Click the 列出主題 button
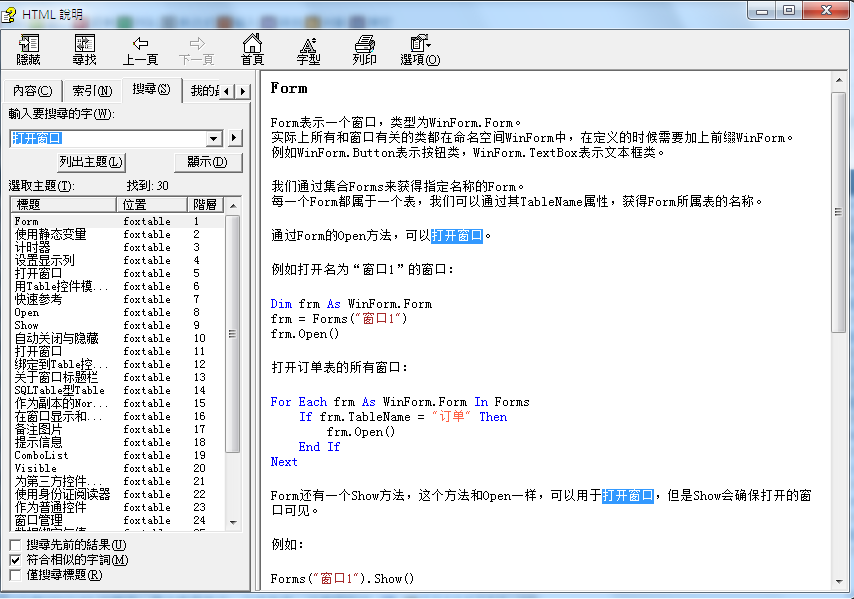Image resolution: width=854 pixels, height=599 pixels. coord(91,162)
